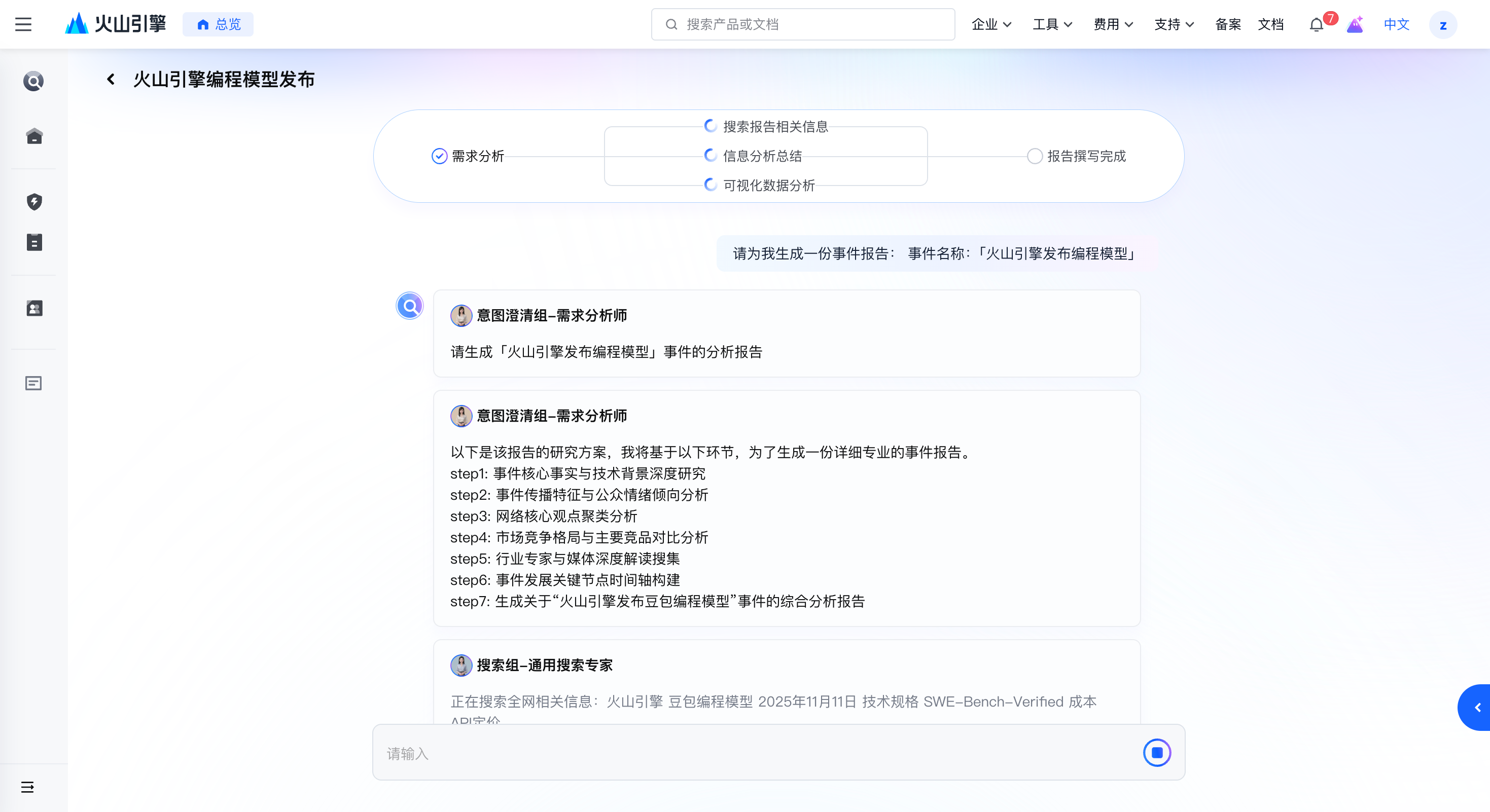Open the home sidebar icon

(34, 136)
